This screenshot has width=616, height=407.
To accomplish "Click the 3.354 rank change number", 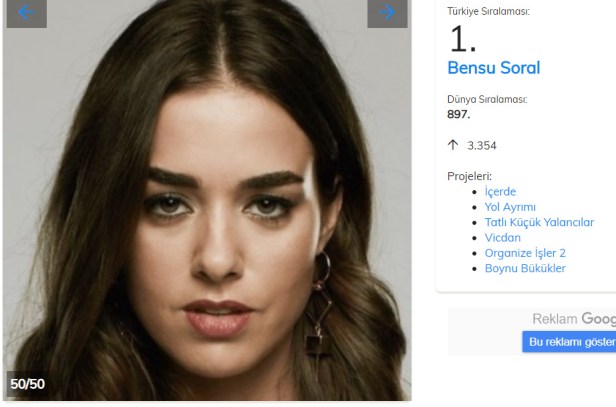I will (x=482, y=146).
